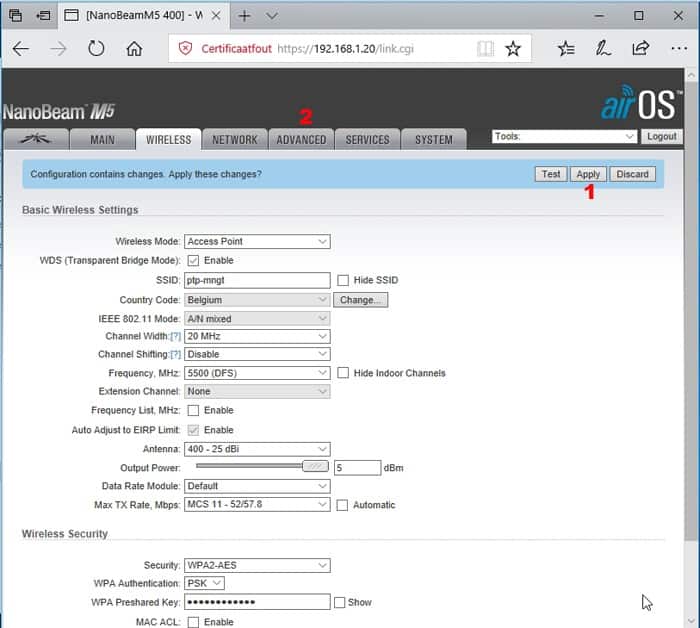Go to browser home page

point(134,48)
